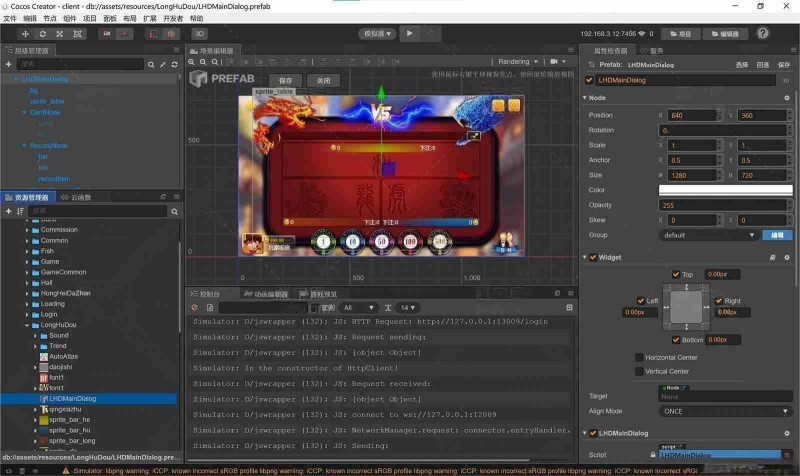This screenshot has width=800, height=476.
Task: Refresh the hierarchy panel
Action: point(174,65)
